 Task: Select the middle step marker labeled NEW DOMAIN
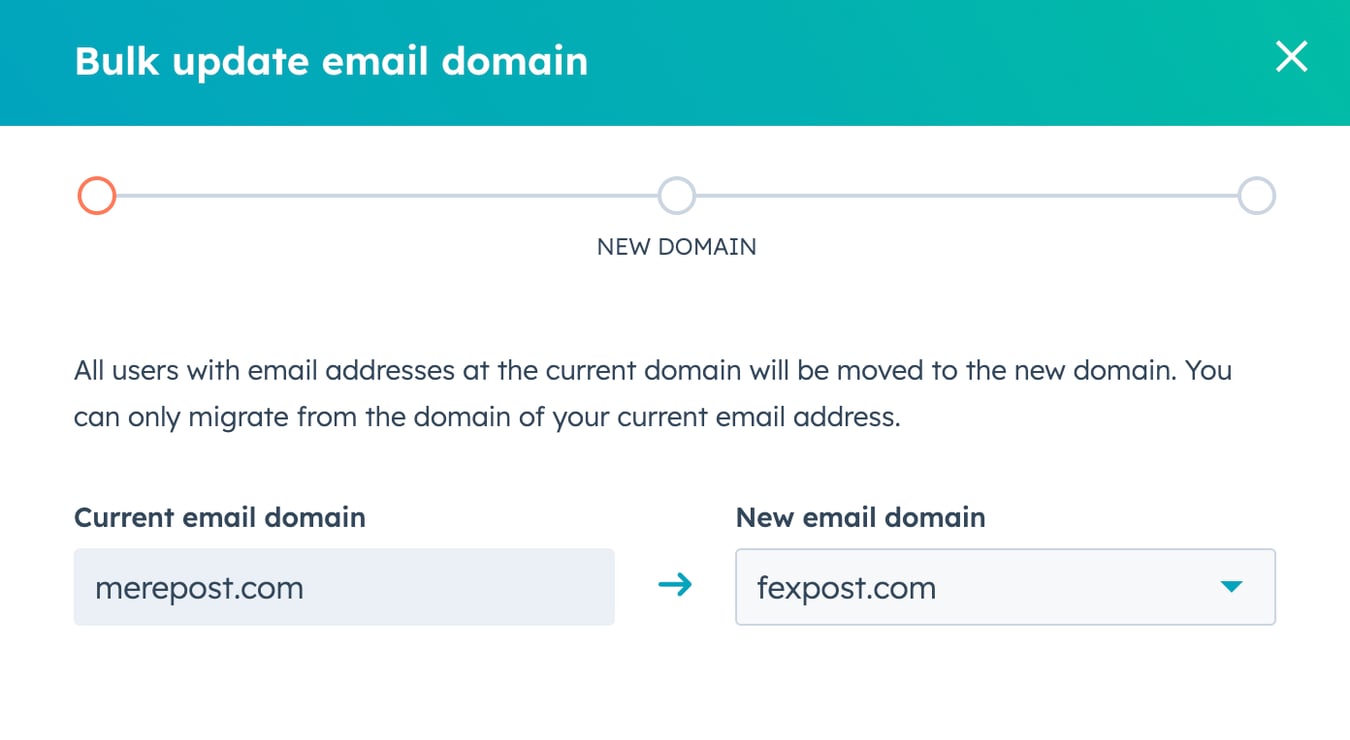[676, 195]
